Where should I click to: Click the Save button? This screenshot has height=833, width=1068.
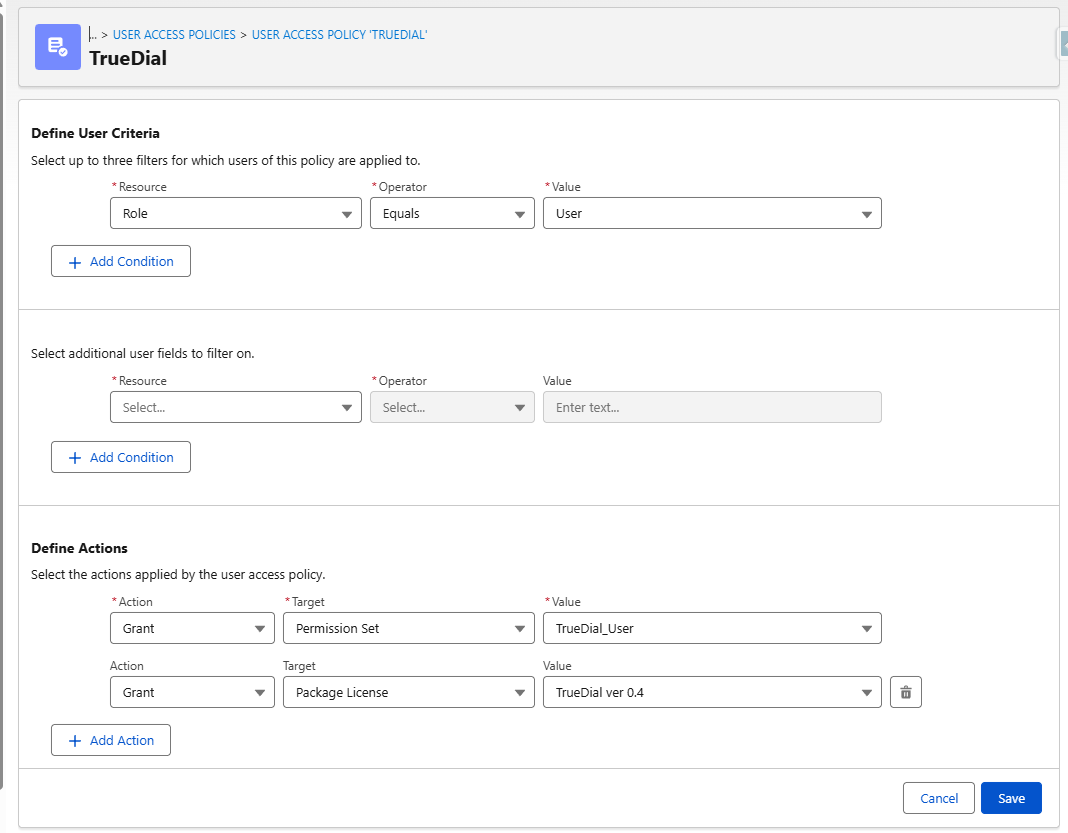point(1011,797)
